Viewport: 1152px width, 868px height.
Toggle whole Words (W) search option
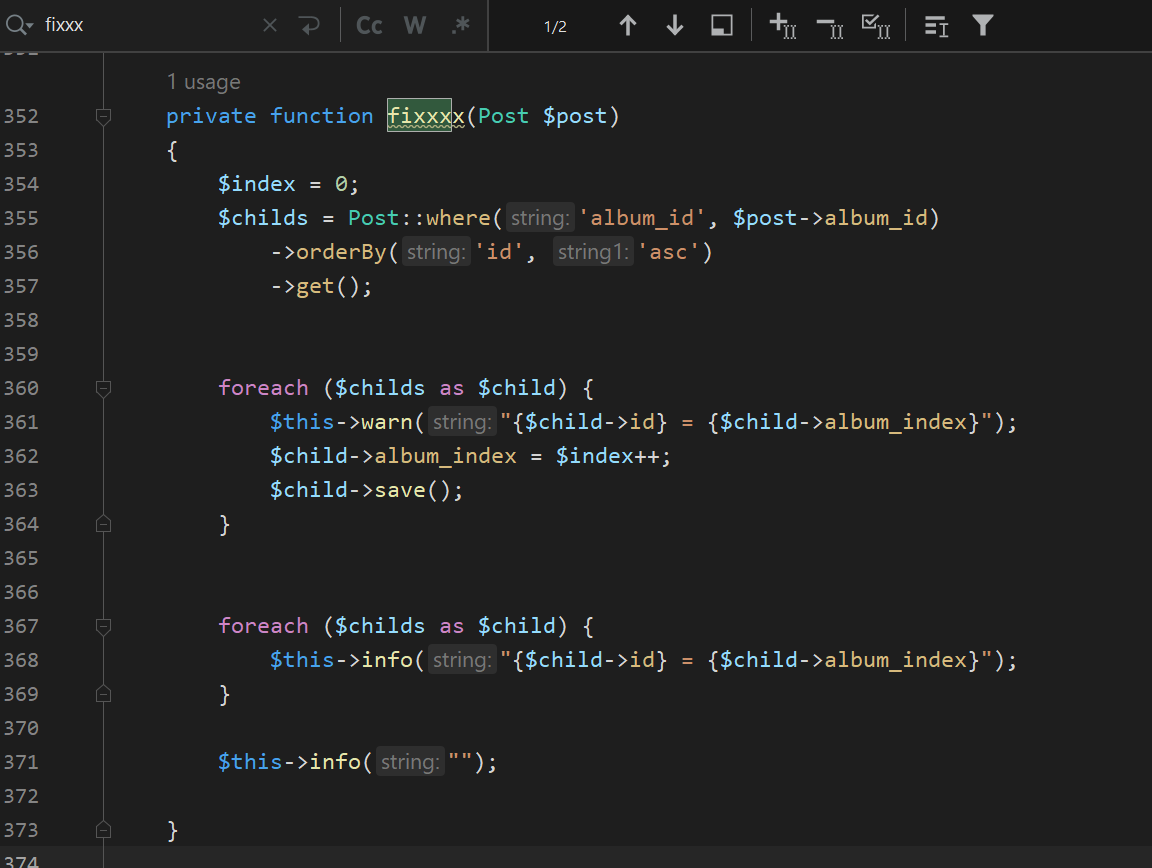[415, 26]
